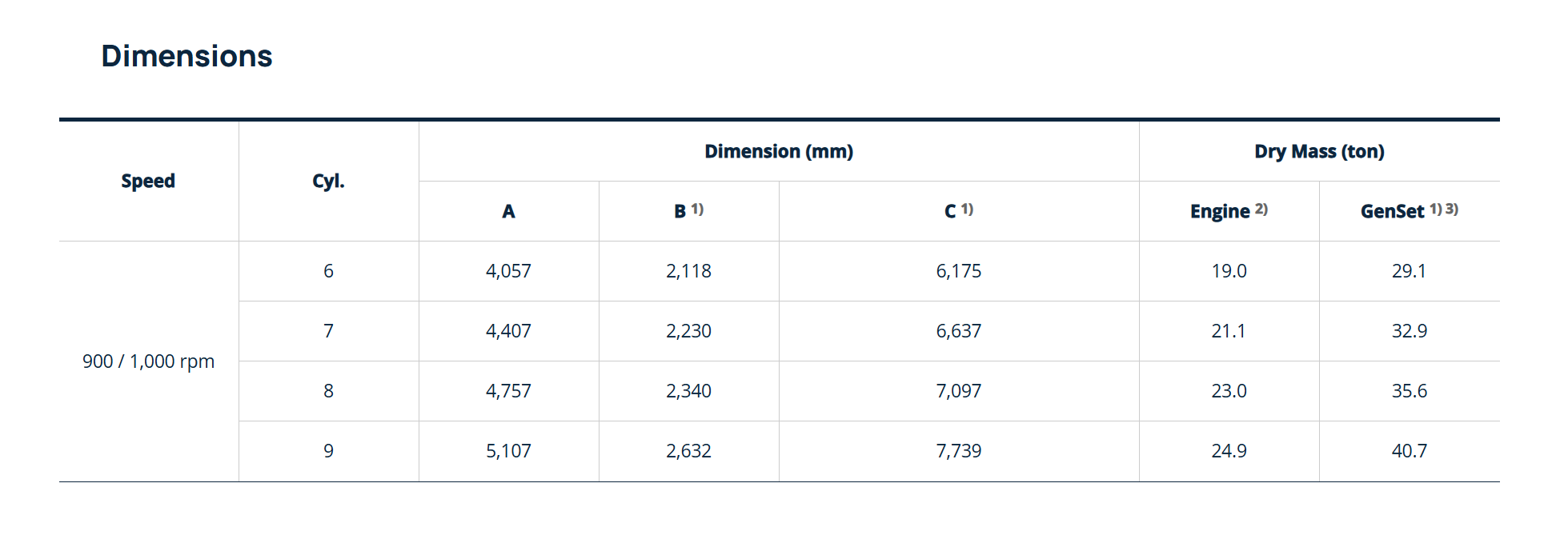This screenshot has height=547, width=1568.
Task: Click the C column header
Action: tap(959, 210)
